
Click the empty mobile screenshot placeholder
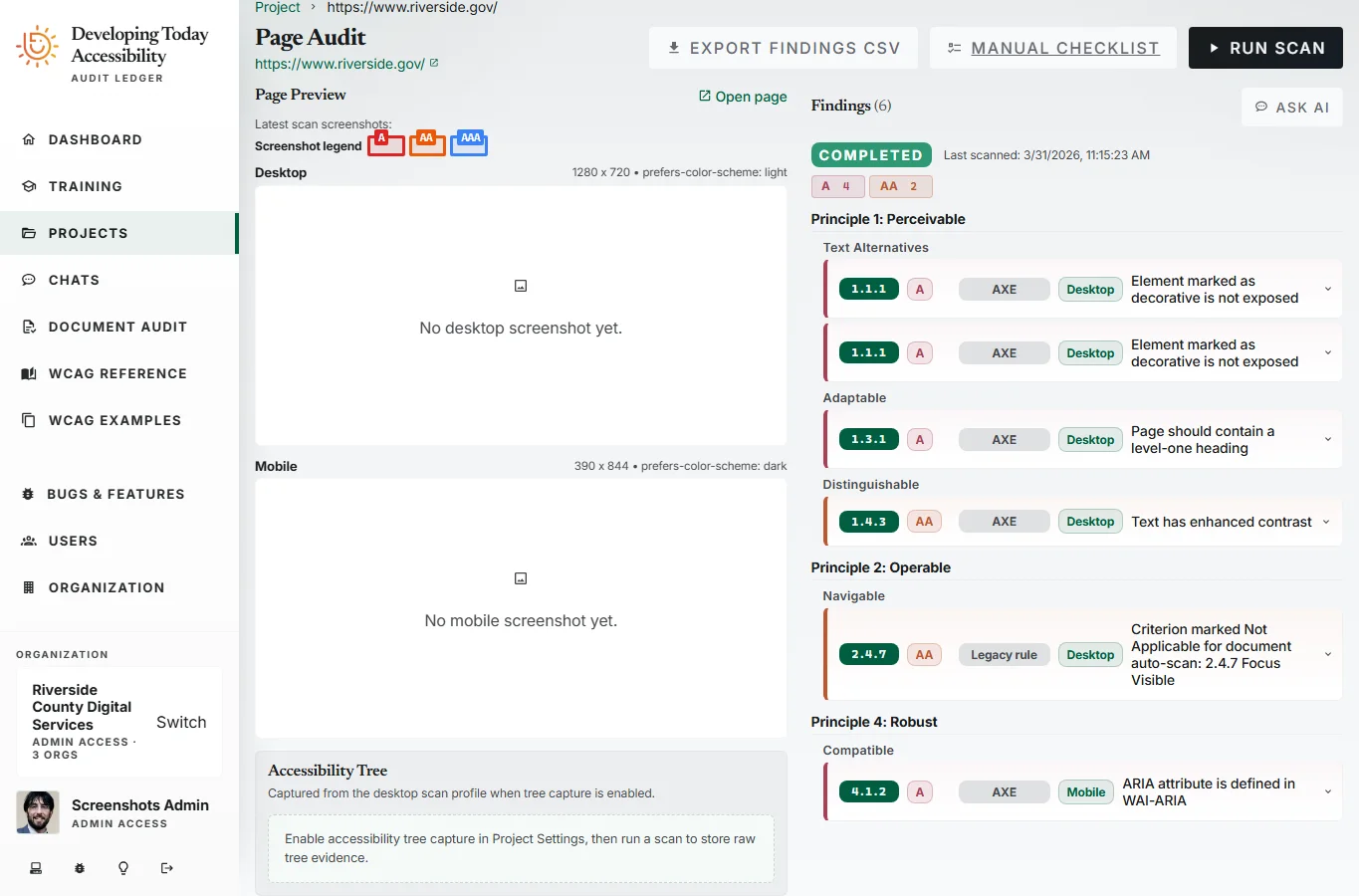[x=521, y=608]
